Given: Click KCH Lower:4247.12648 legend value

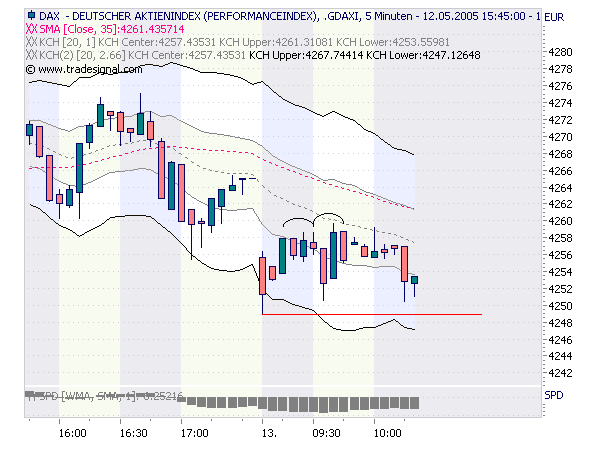Looking at the screenshot, I should pos(423,55).
